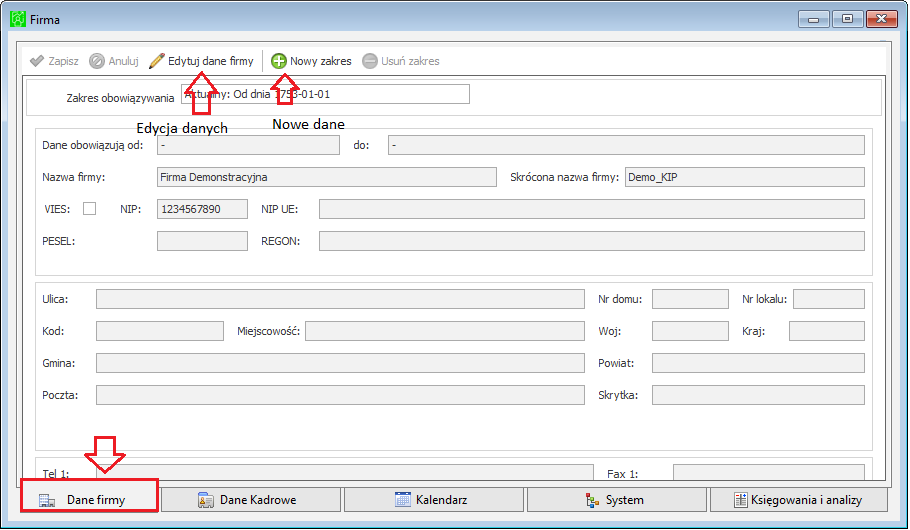This screenshot has width=910, height=530.
Task: Click the Zapisz checkmark icon
Action: tap(37, 61)
